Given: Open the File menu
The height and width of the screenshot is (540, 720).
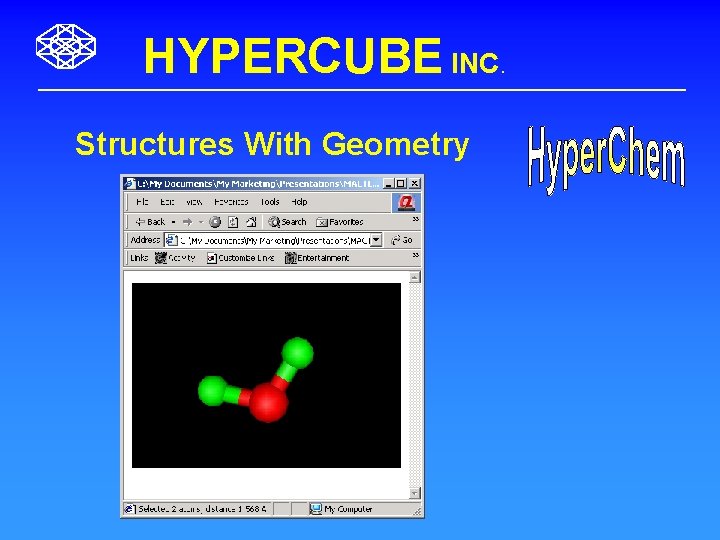Looking at the screenshot, I should [x=142, y=202].
